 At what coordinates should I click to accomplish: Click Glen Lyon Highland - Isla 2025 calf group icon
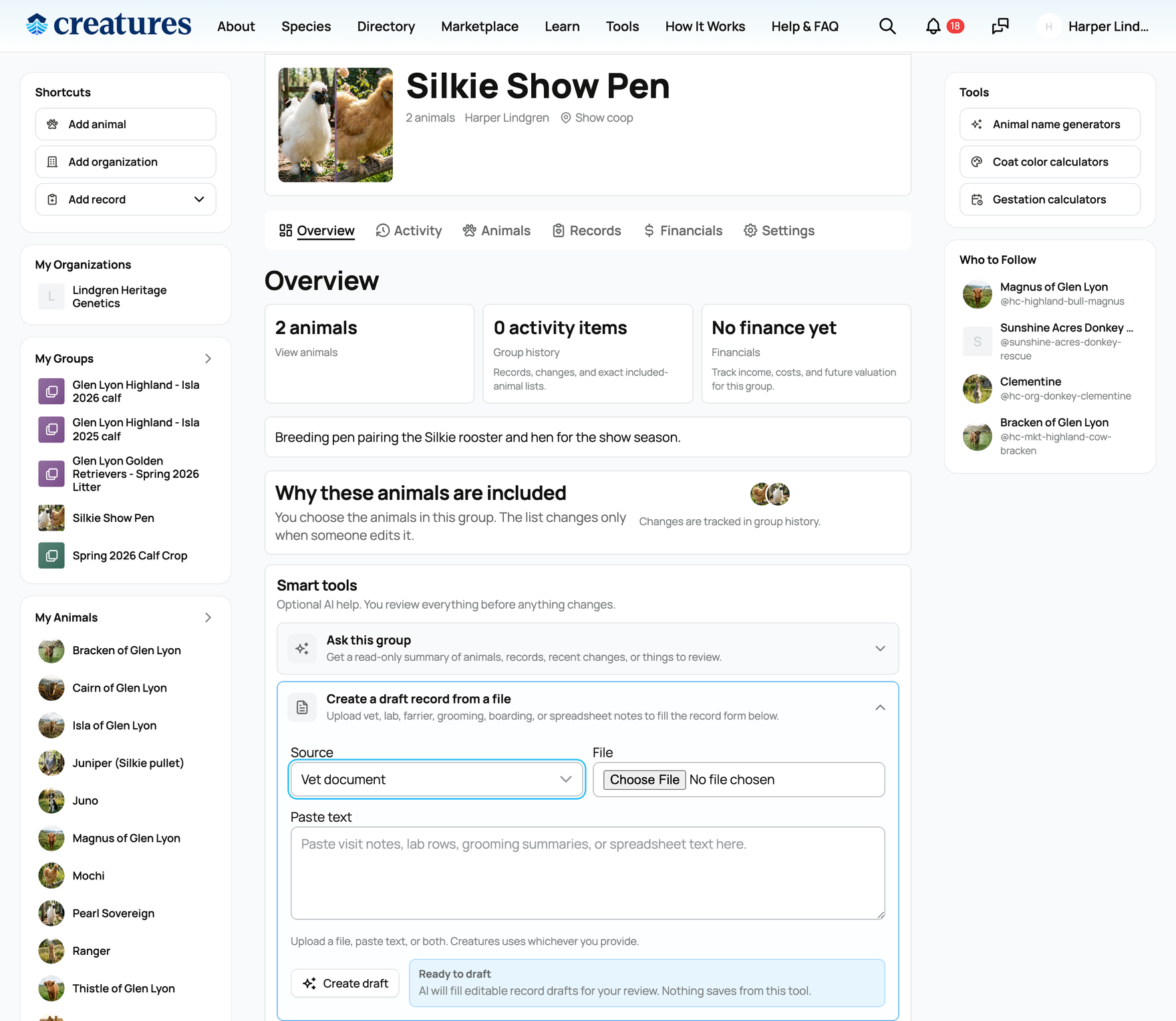tap(51, 429)
